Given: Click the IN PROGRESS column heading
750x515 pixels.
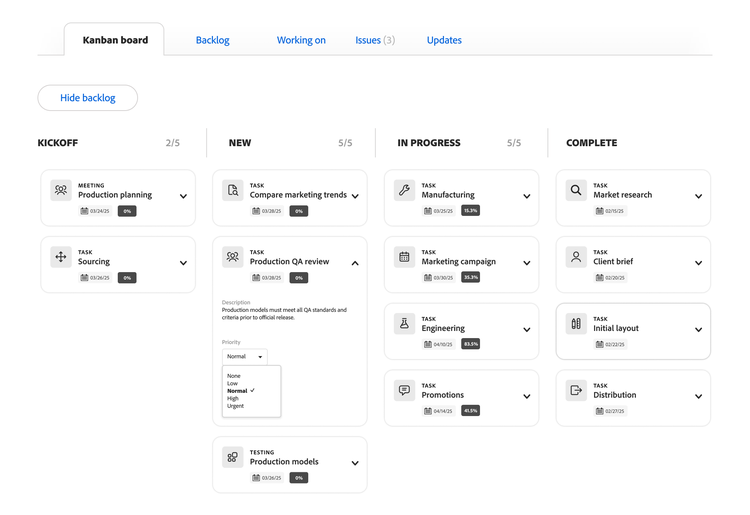Looking at the screenshot, I should [429, 142].
